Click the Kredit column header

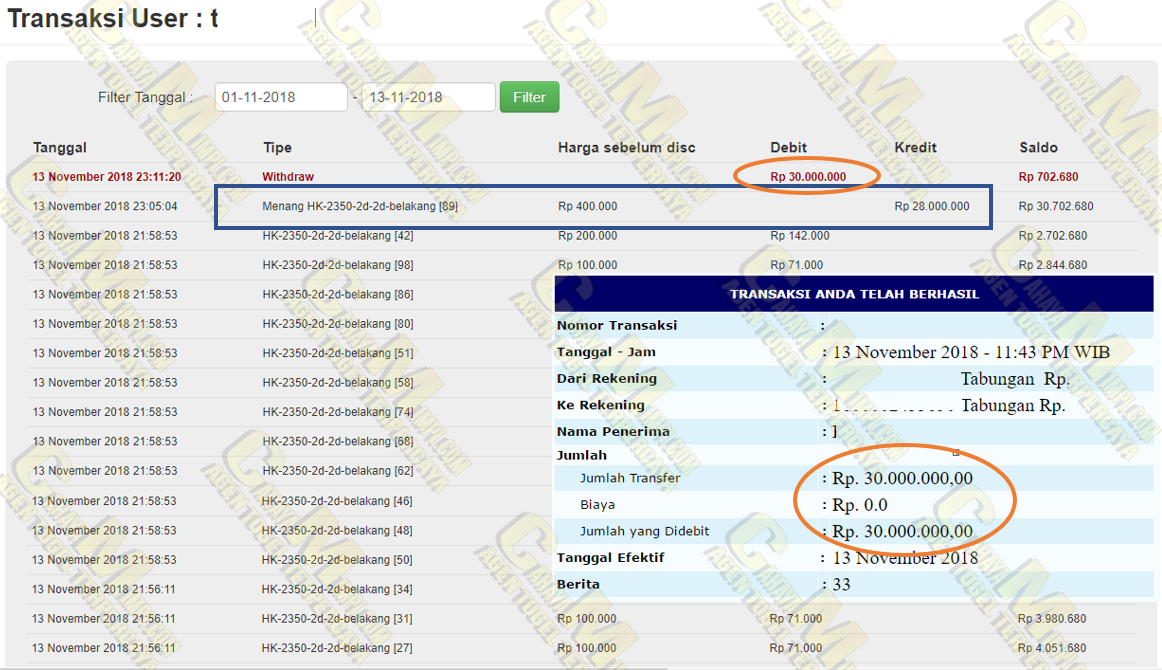coord(915,147)
